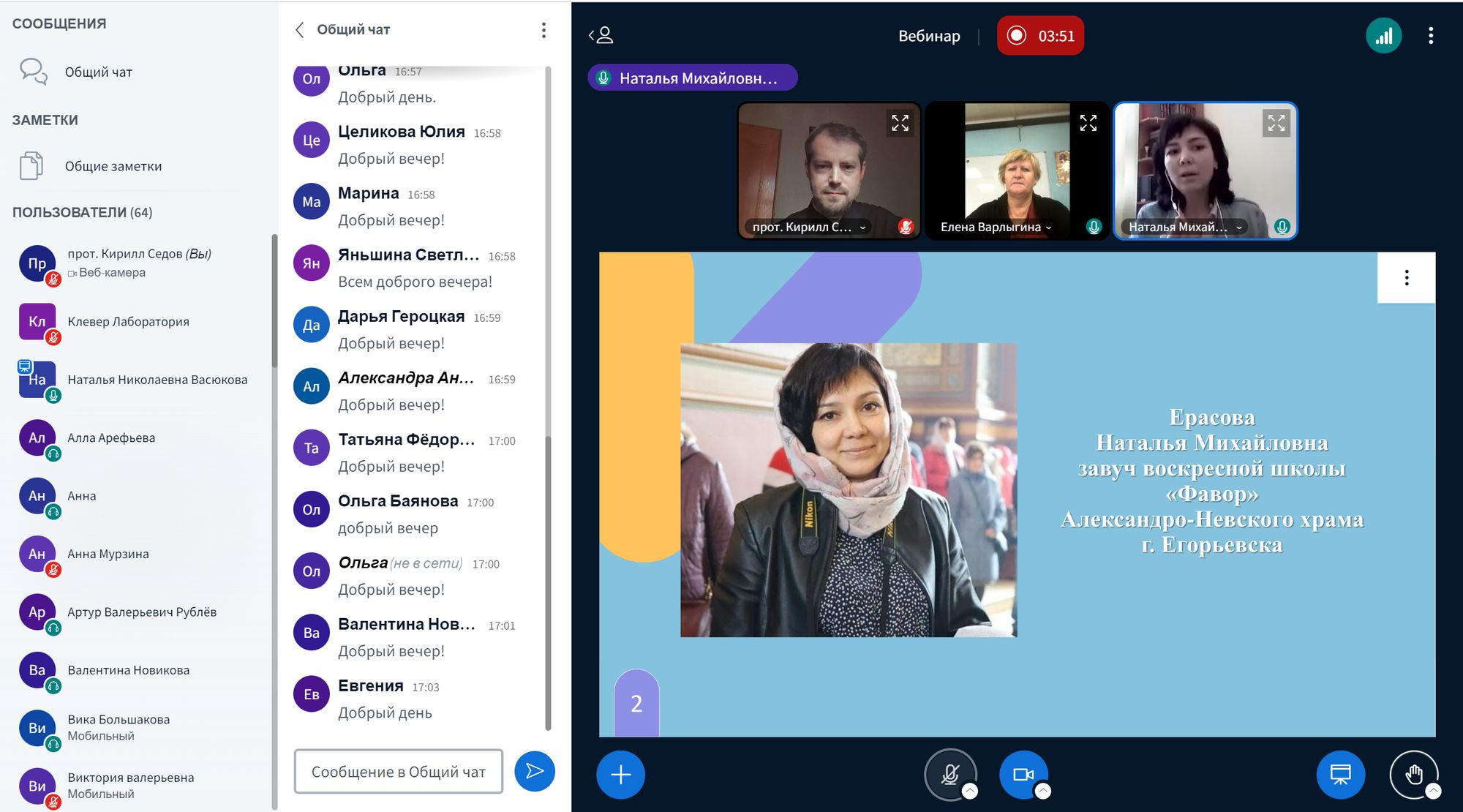Open chat options three-dot menu
This screenshot has width=1463, height=812.
pyautogui.click(x=543, y=30)
